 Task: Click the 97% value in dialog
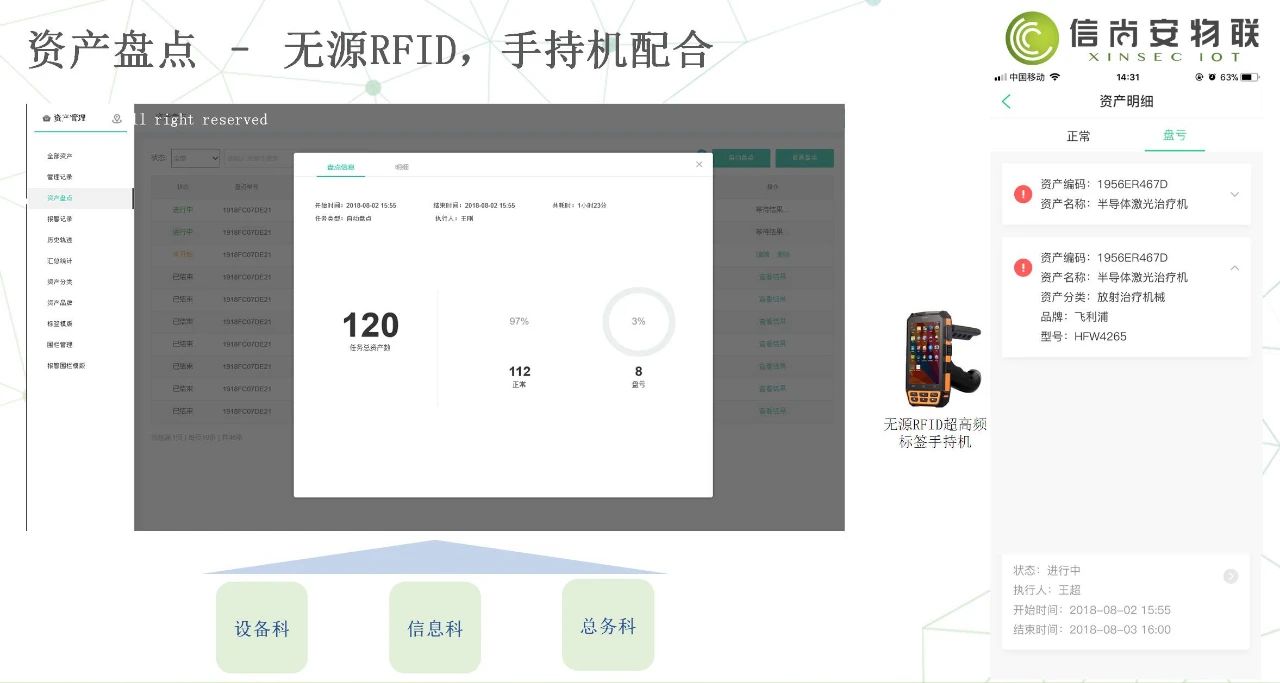pyautogui.click(x=519, y=321)
